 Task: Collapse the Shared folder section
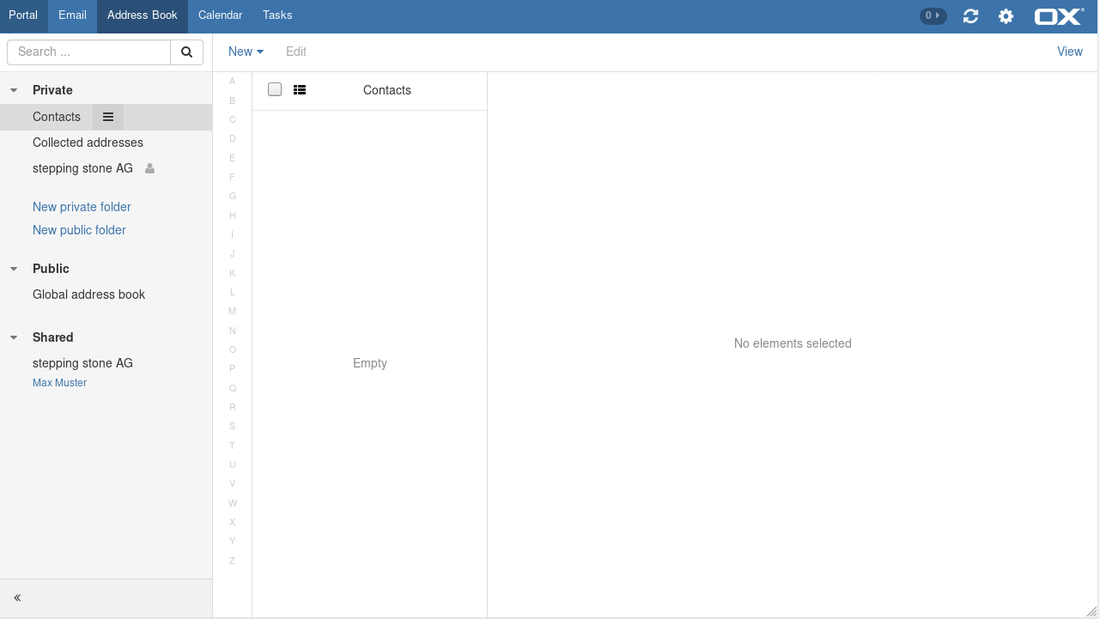(14, 338)
